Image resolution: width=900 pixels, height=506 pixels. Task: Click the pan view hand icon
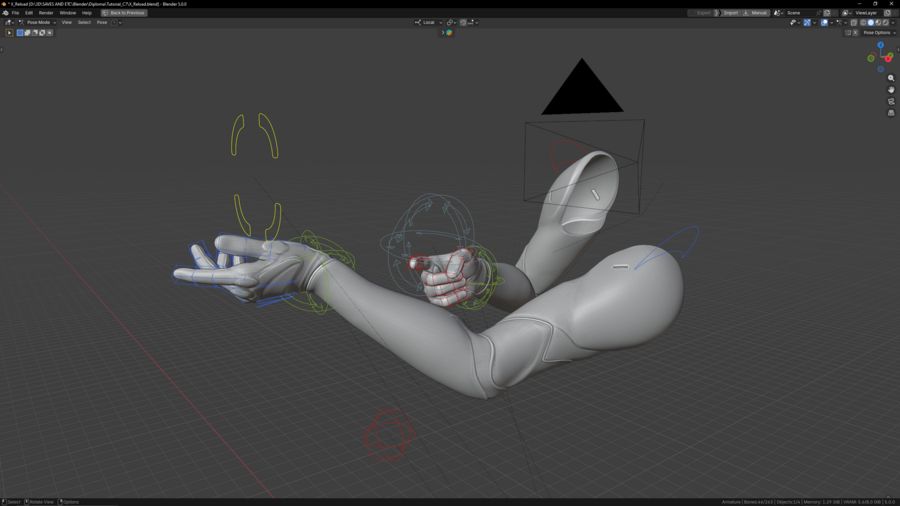pos(891,89)
